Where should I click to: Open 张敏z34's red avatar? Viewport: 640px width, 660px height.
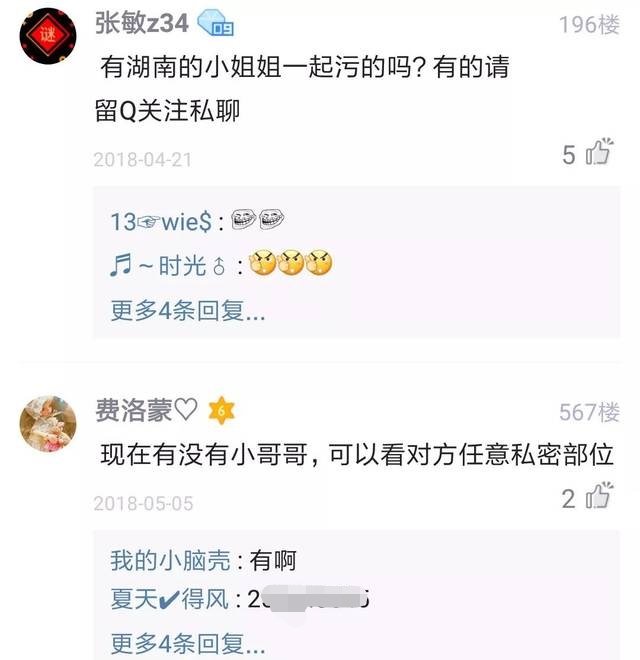[x=48, y=37]
